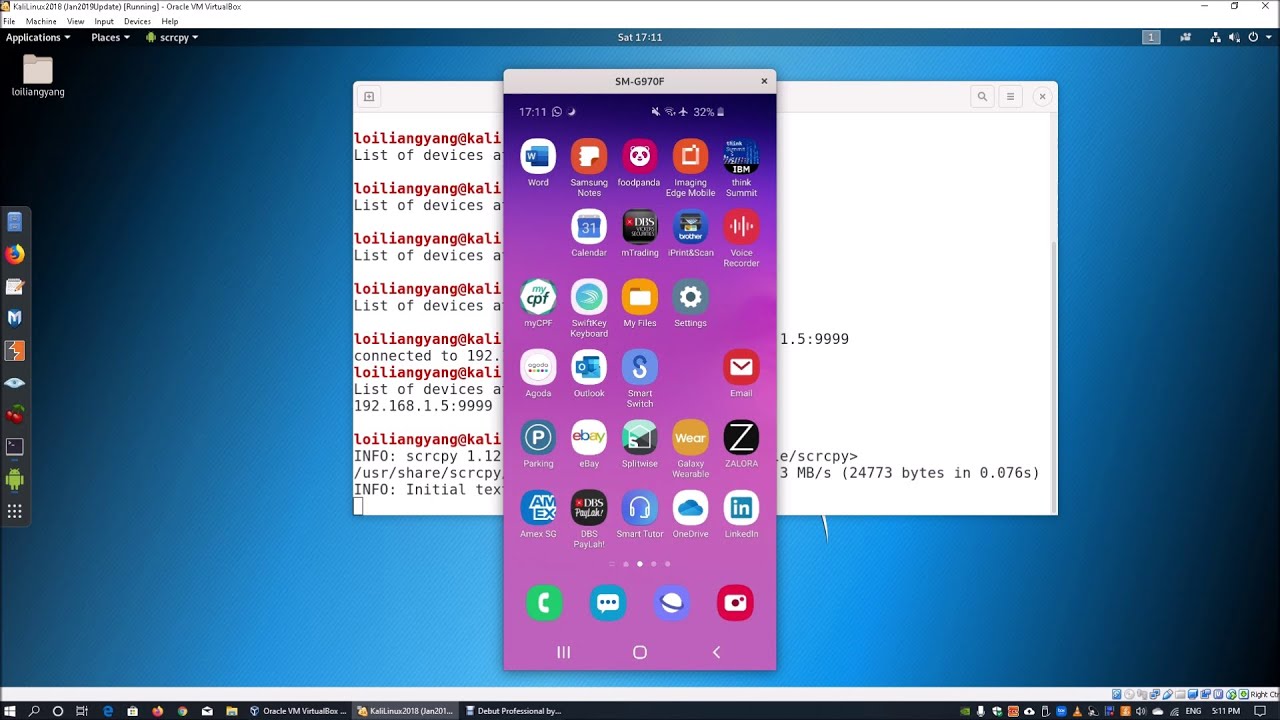The image size is (1280, 720).
Task: Launch Samsung Notes app
Action: point(589,157)
